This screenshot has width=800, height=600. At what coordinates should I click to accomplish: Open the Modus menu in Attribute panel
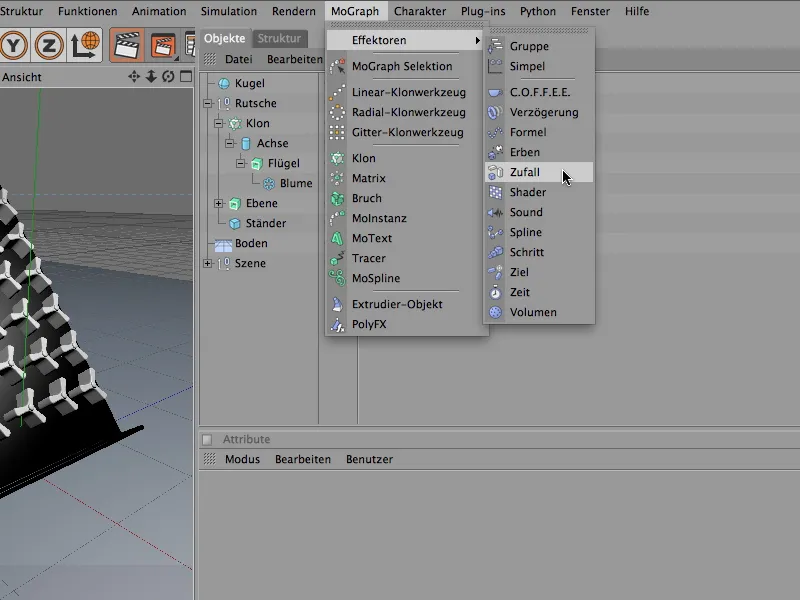[x=242, y=459]
